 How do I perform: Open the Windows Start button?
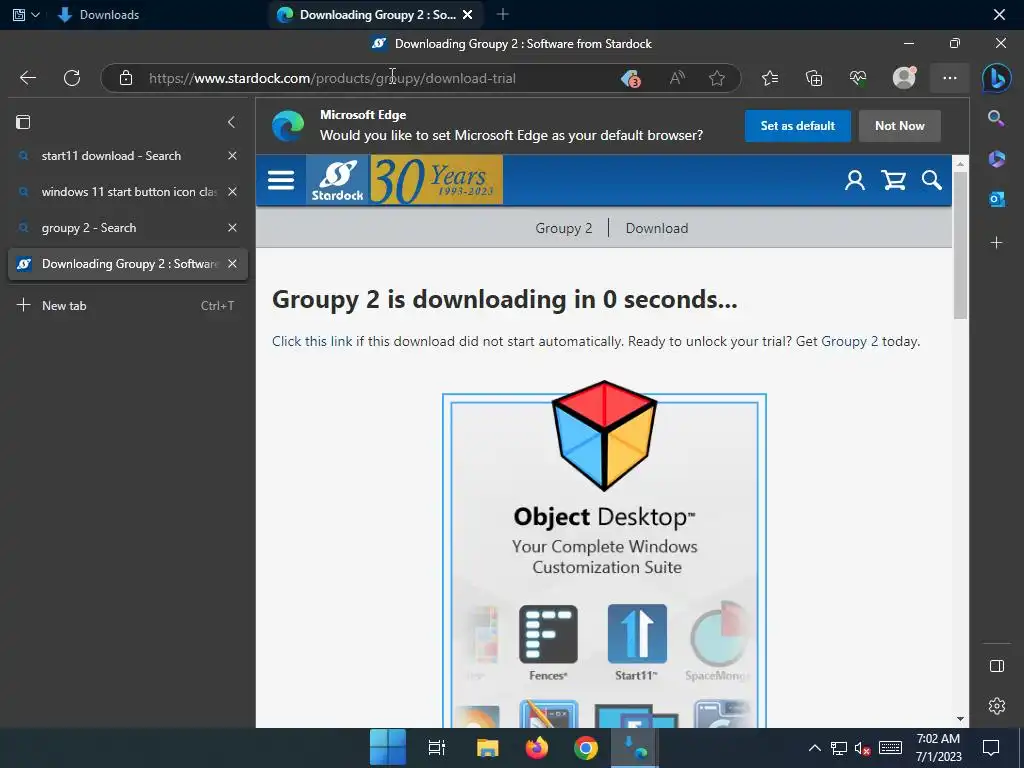388,748
